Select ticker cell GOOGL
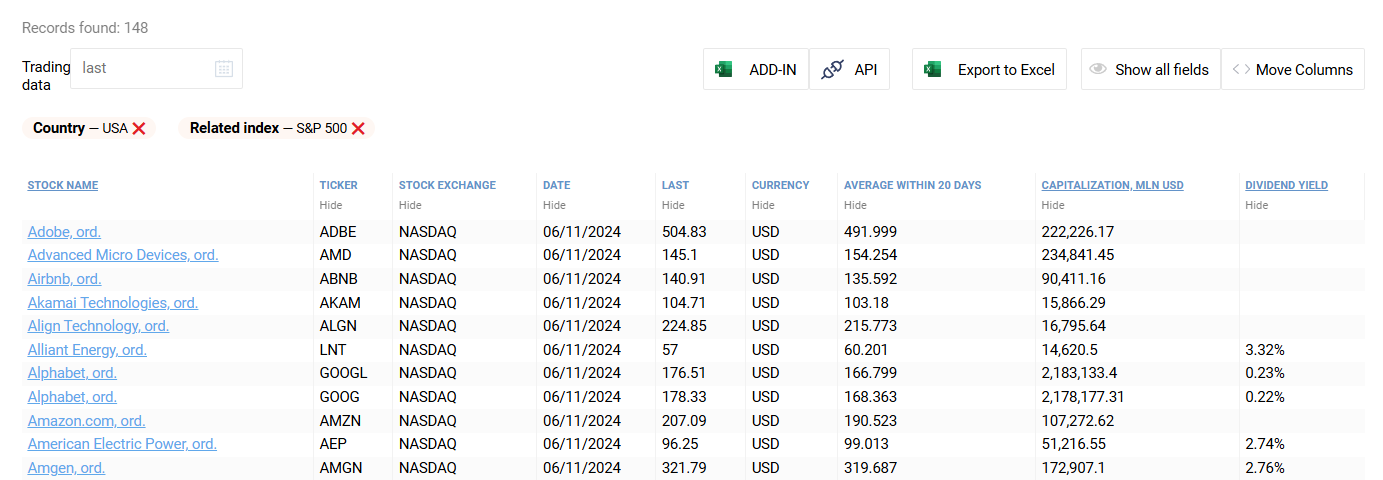Viewport: 1383px width, 480px height. pyautogui.click(x=343, y=373)
